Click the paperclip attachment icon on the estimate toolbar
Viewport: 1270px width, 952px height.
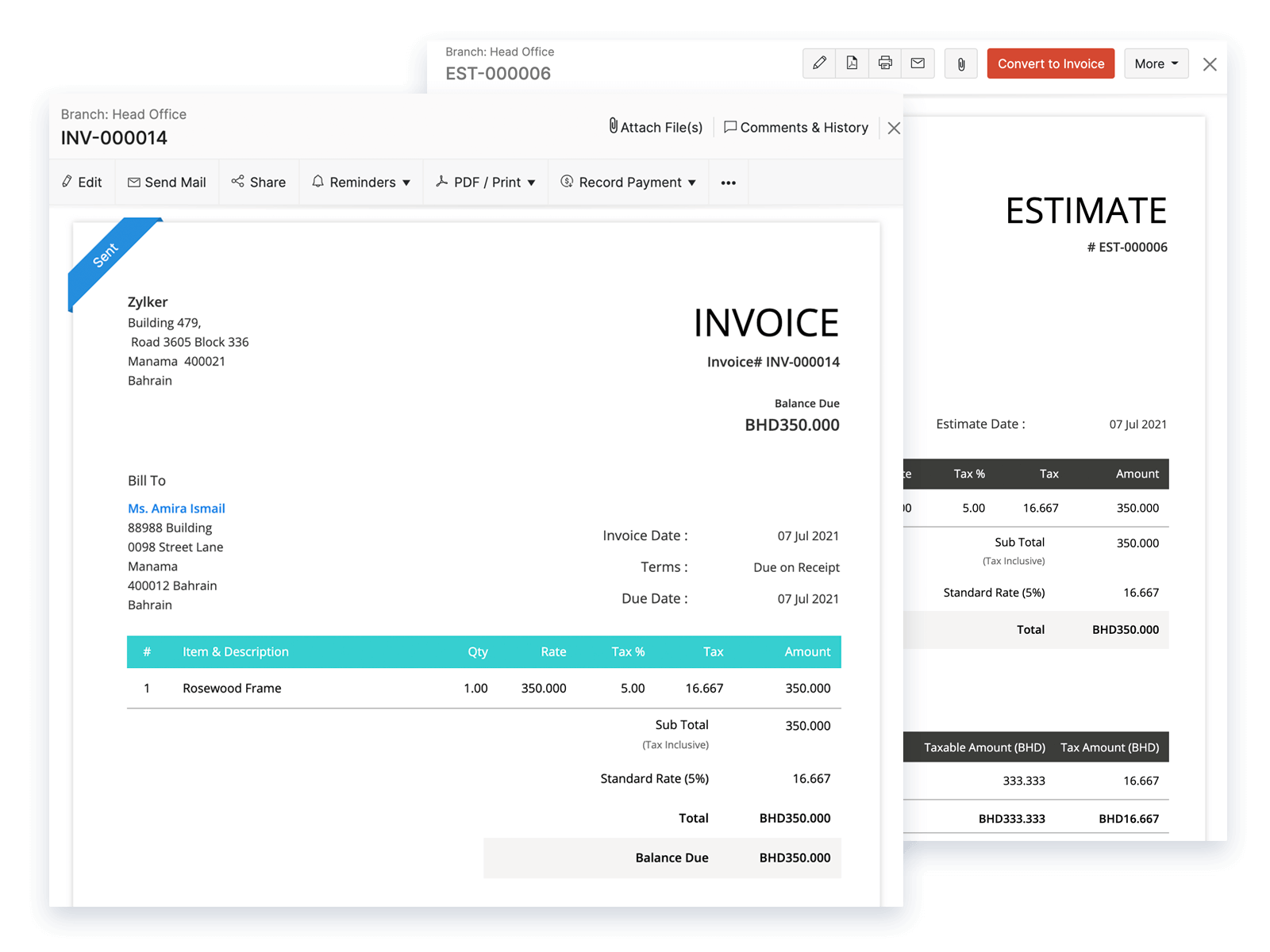tap(960, 63)
